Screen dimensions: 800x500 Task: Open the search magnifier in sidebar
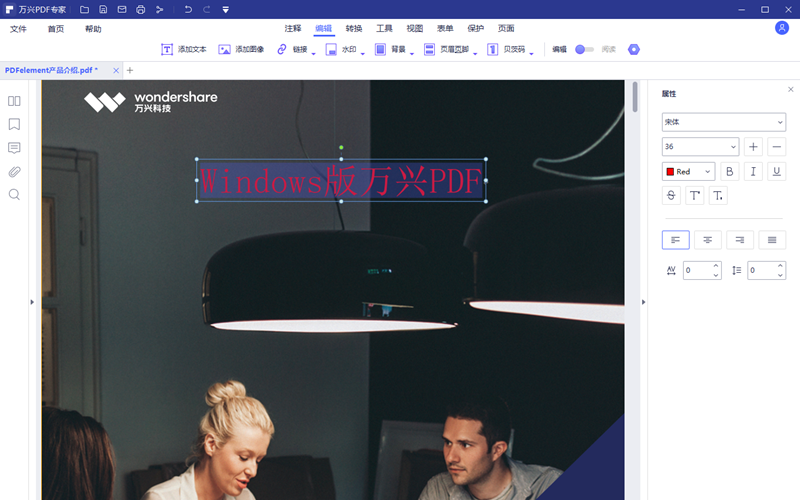tap(14, 194)
